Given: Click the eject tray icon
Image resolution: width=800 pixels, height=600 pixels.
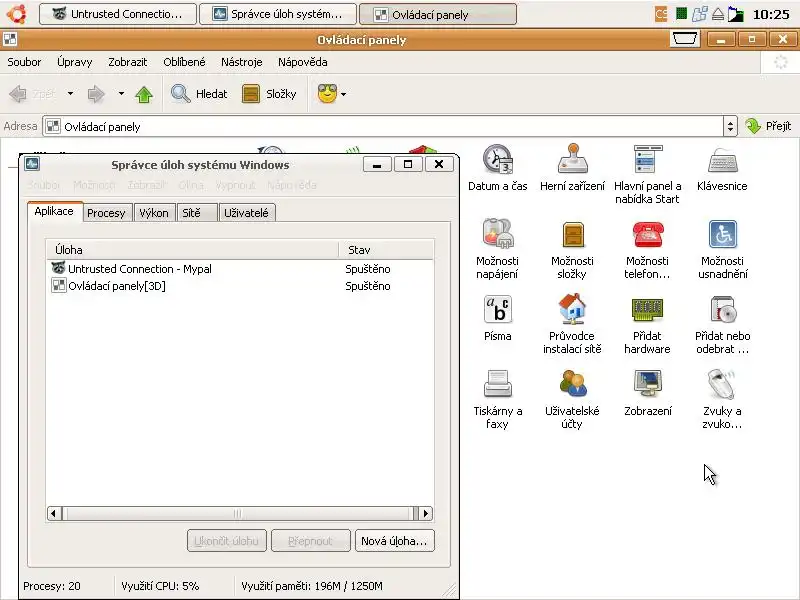Looking at the screenshot, I should [x=717, y=14].
